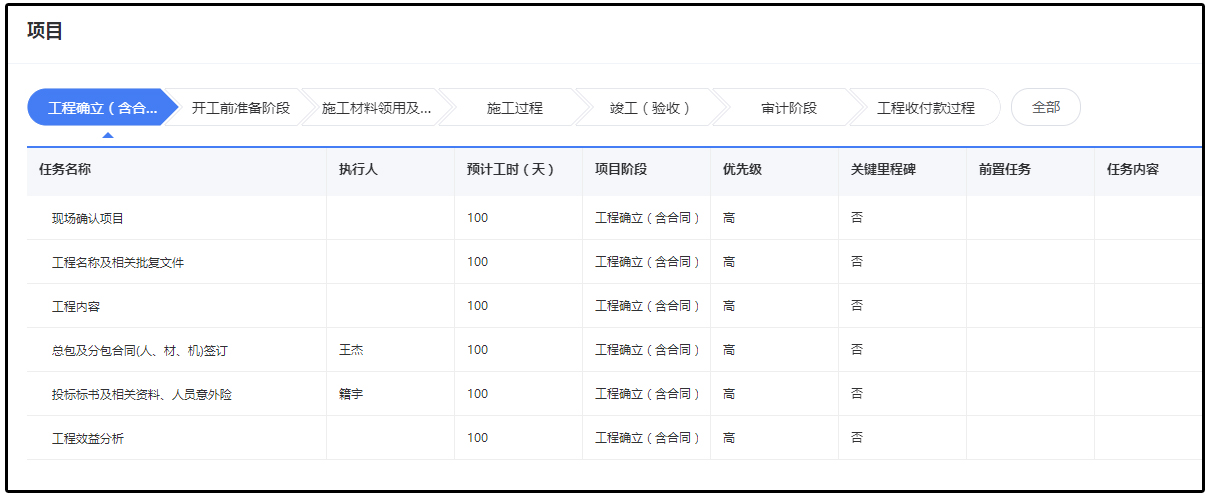Open the 现场确认项目 task row
Image resolution: width=1213 pixels, height=501 pixels.
[x=88, y=218]
